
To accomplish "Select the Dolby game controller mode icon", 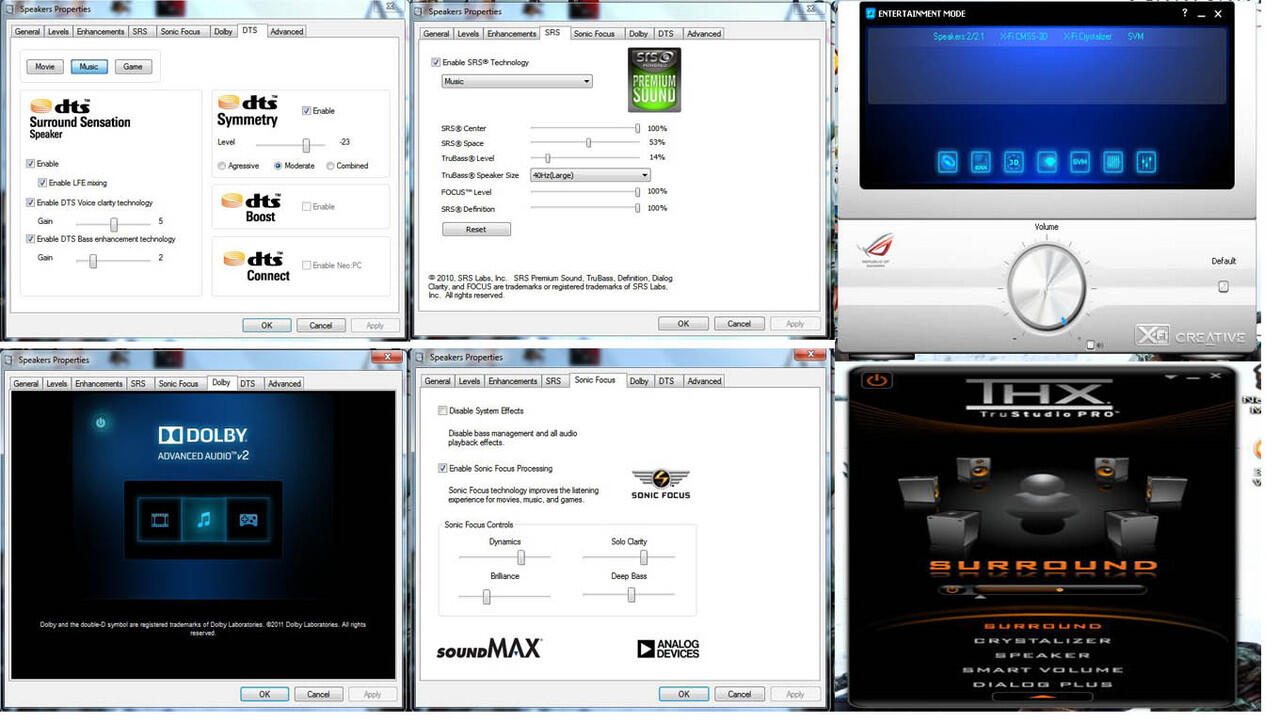I will [x=247, y=519].
